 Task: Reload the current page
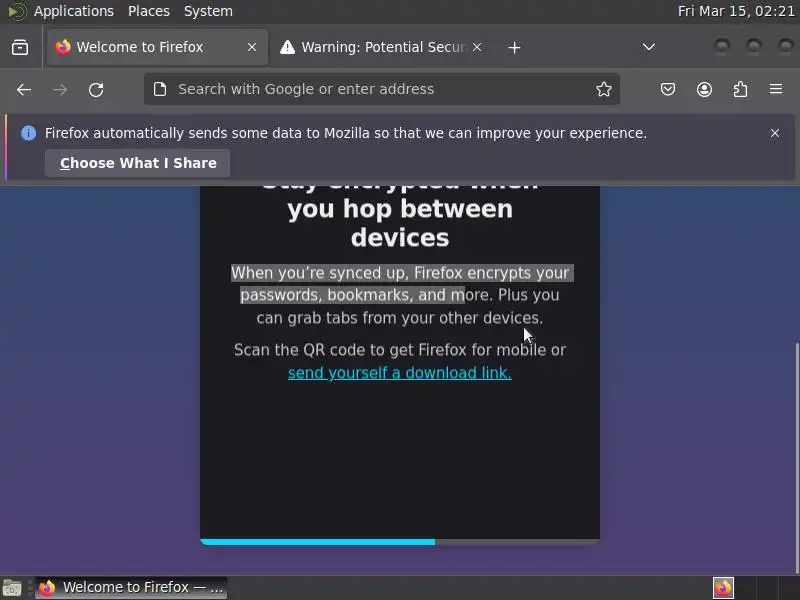(x=96, y=90)
